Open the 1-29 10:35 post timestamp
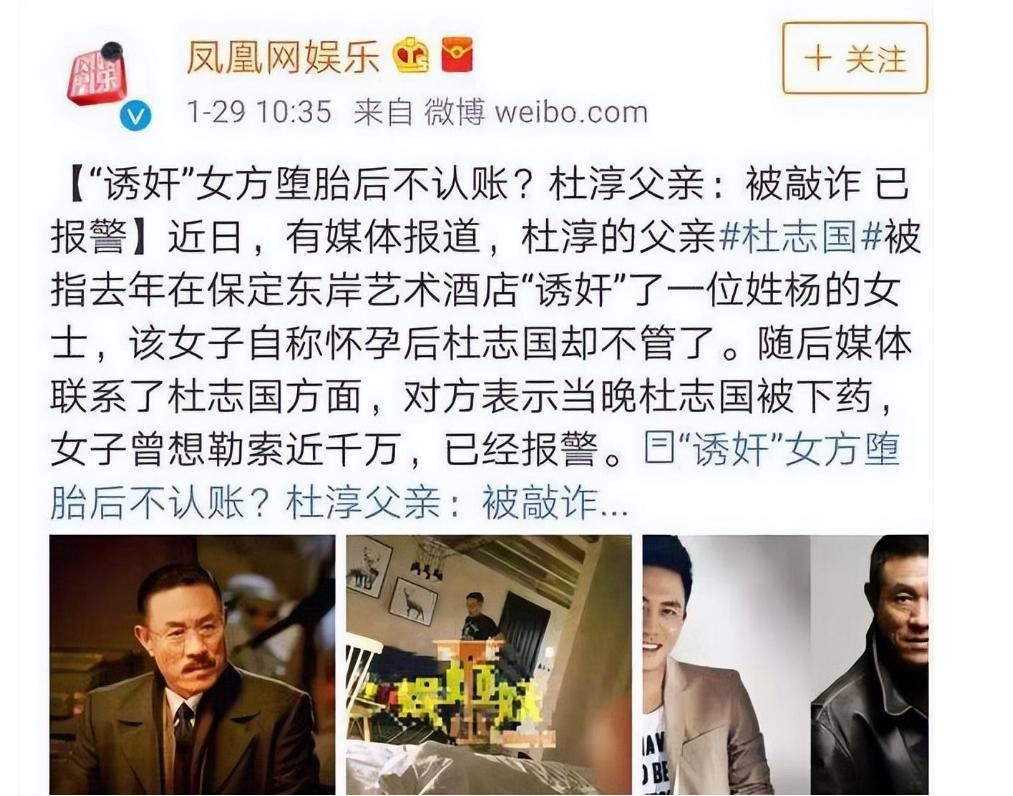Viewport: 1013px width, 796px height. (259, 112)
